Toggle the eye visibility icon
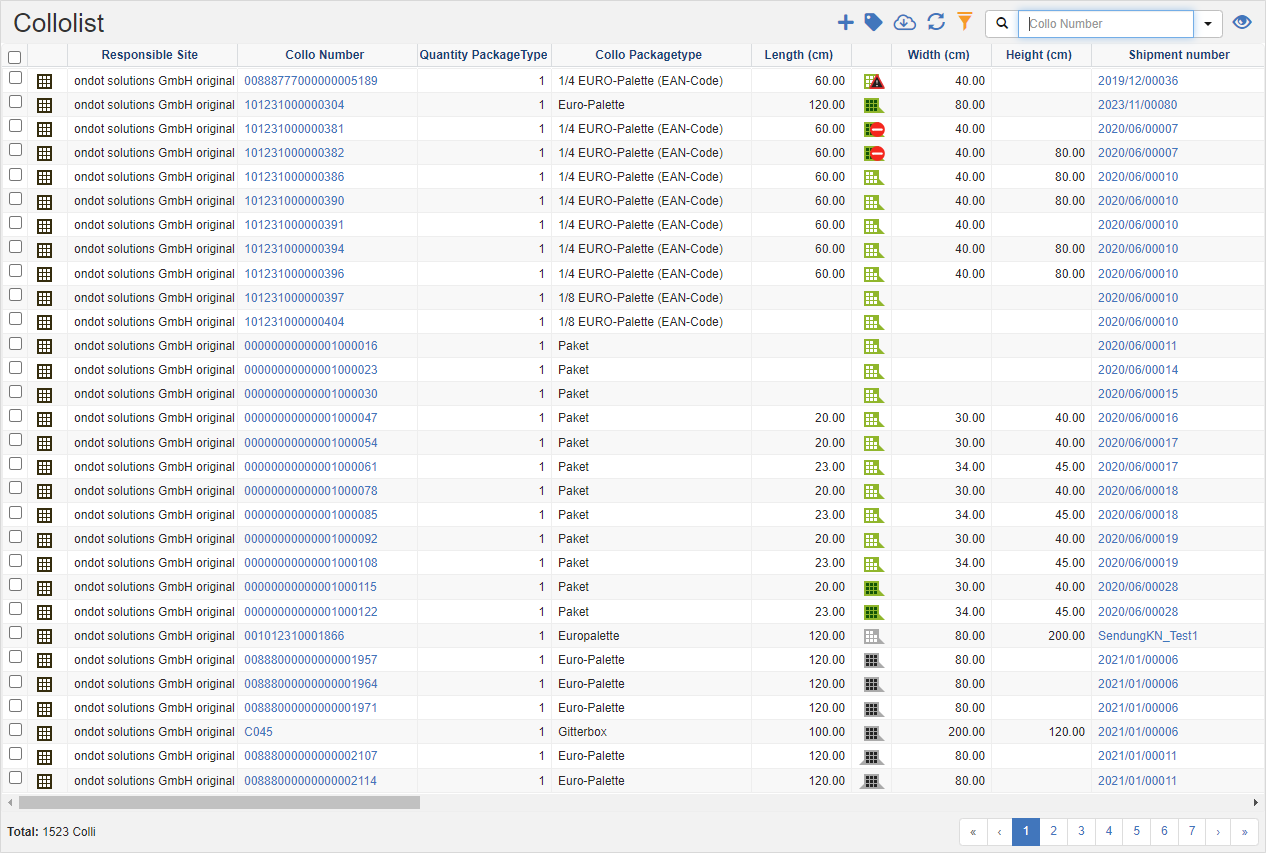This screenshot has width=1266, height=853. pos(1242,23)
